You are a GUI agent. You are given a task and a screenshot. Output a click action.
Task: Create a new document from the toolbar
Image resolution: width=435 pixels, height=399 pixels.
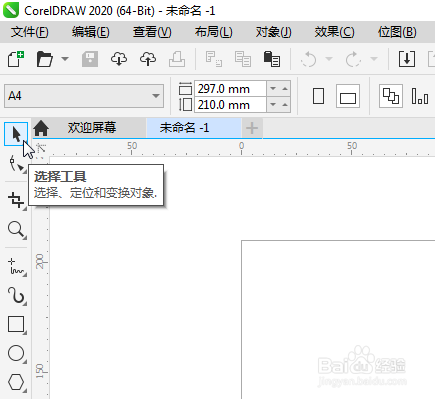tap(16, 59)
